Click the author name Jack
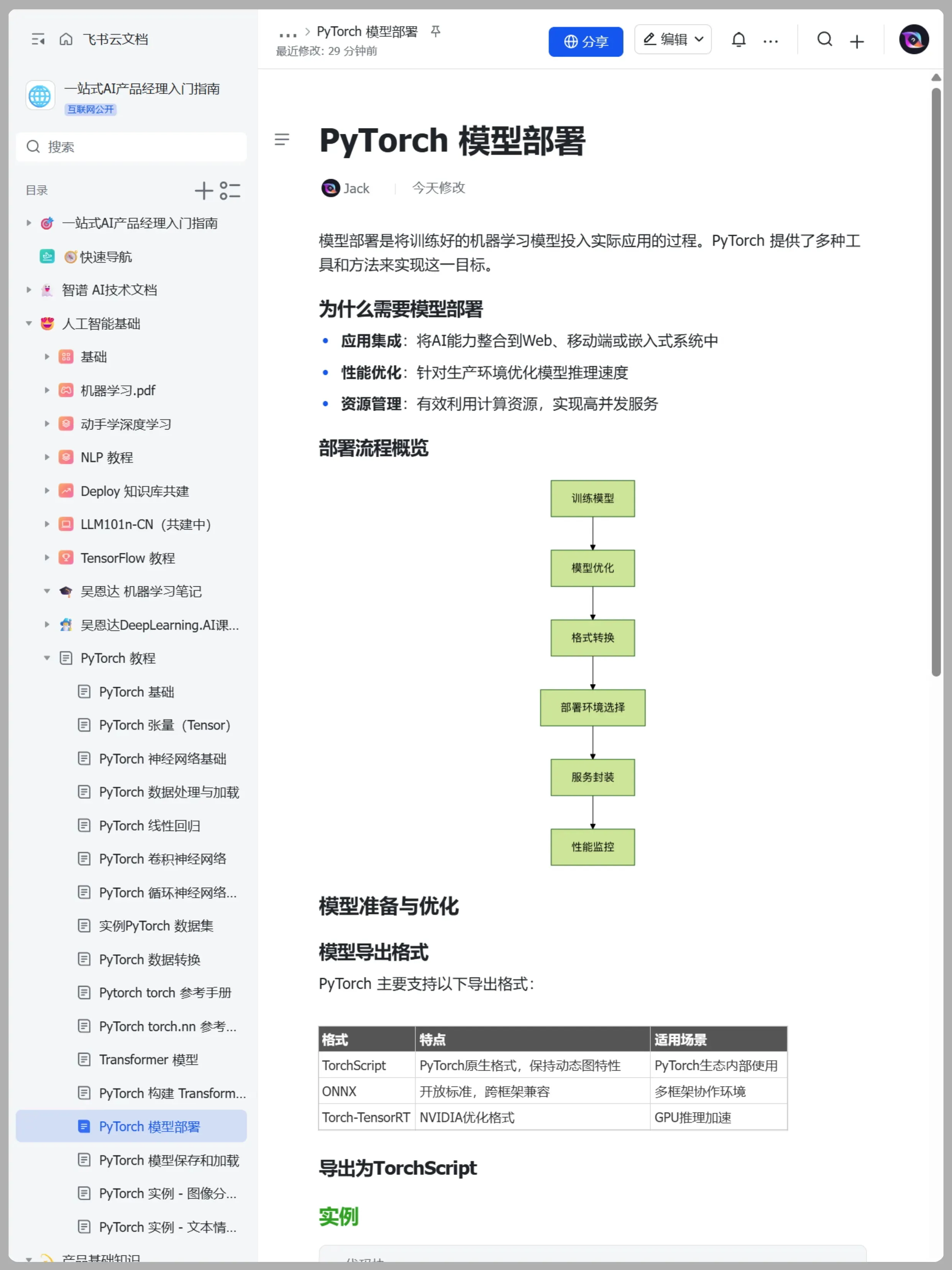The width and height of the screenshot is (952, 1270). point(356,188)
